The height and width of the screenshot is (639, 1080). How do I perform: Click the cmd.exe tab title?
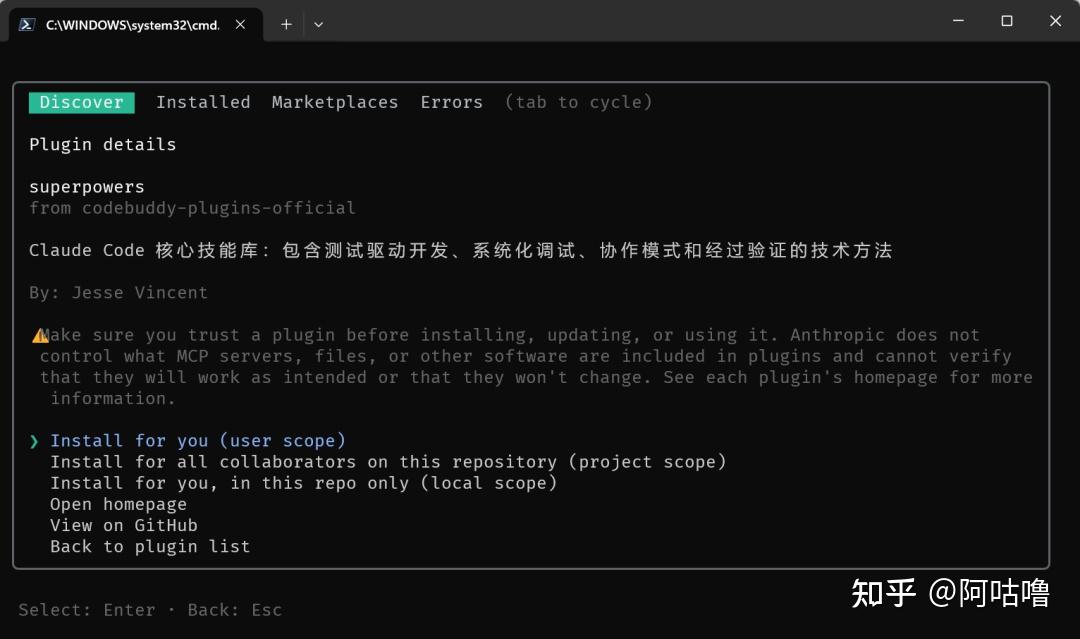tap(132, 24)
